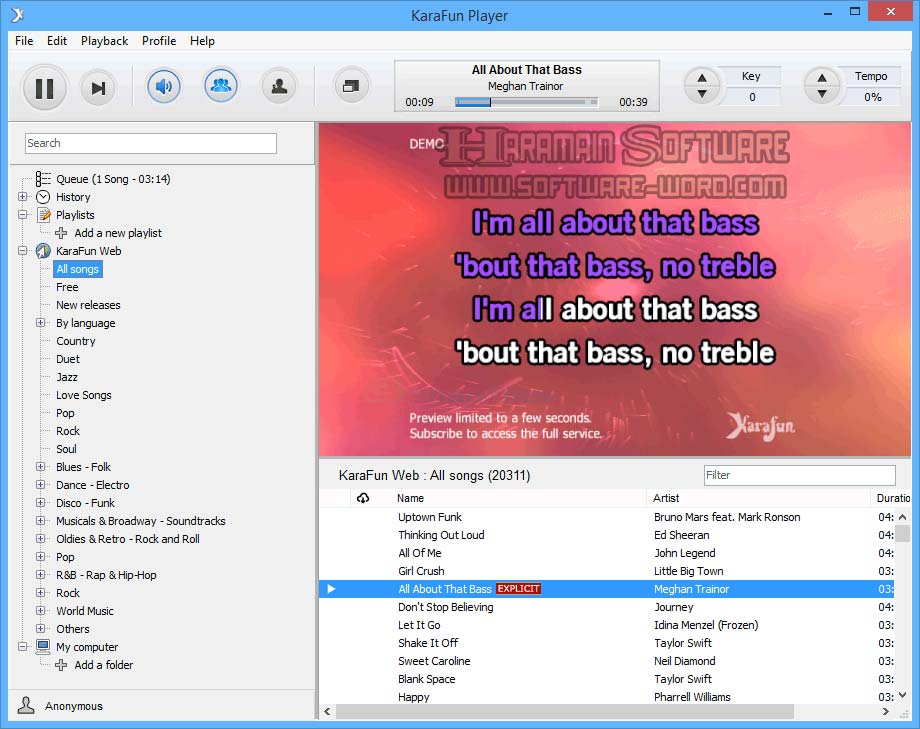
Task: Click the song progress bar
Action: (x=525, y=100)
